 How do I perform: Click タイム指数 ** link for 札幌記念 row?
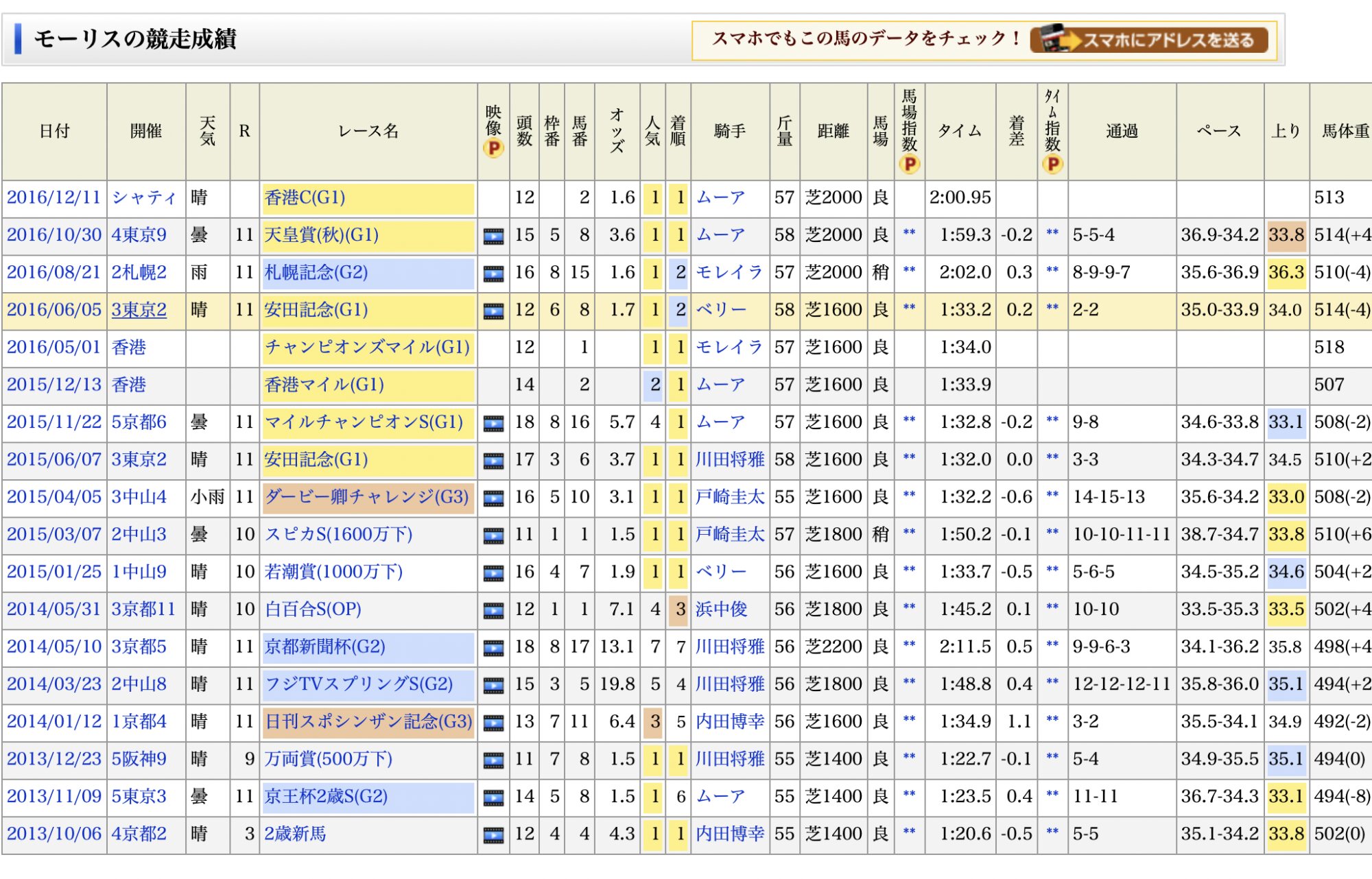[x=1052, y=271]
